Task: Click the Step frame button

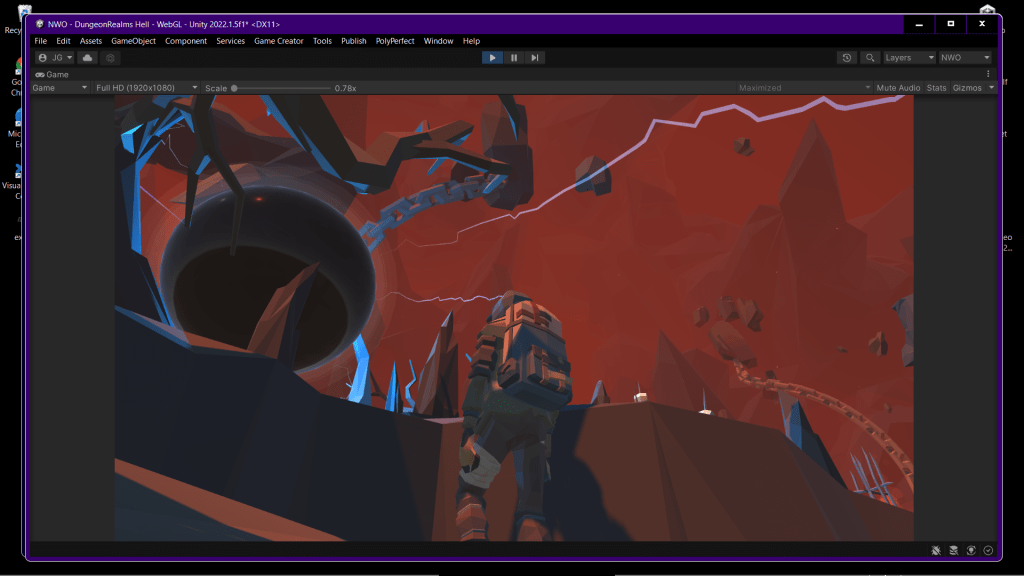Action: (535, 58)
